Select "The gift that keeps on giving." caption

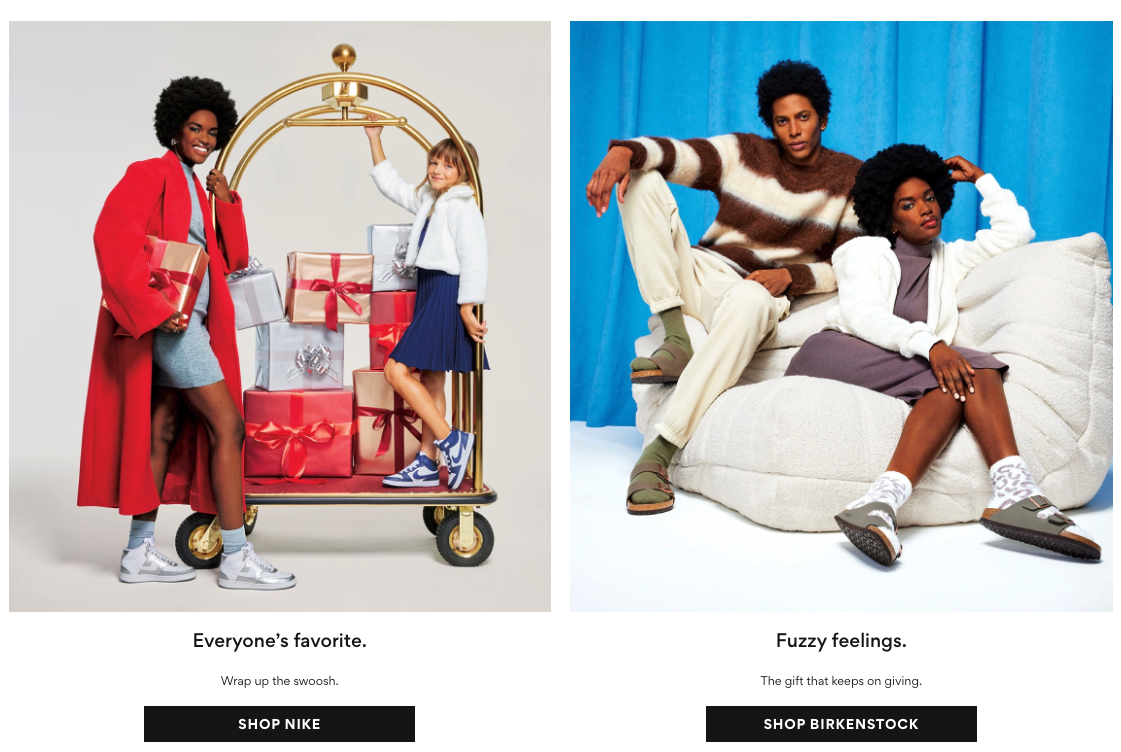click(x=841, y=681)
